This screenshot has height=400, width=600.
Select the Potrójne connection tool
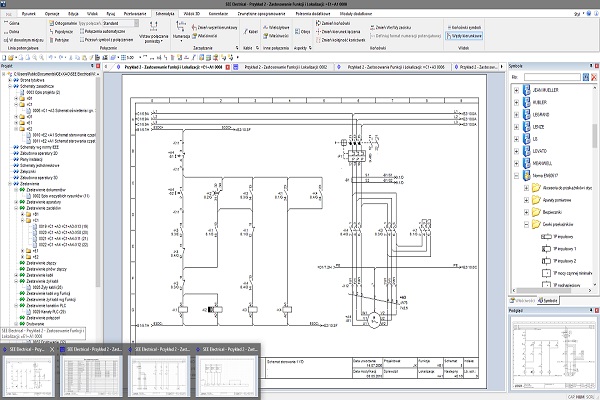click(59, 40)
